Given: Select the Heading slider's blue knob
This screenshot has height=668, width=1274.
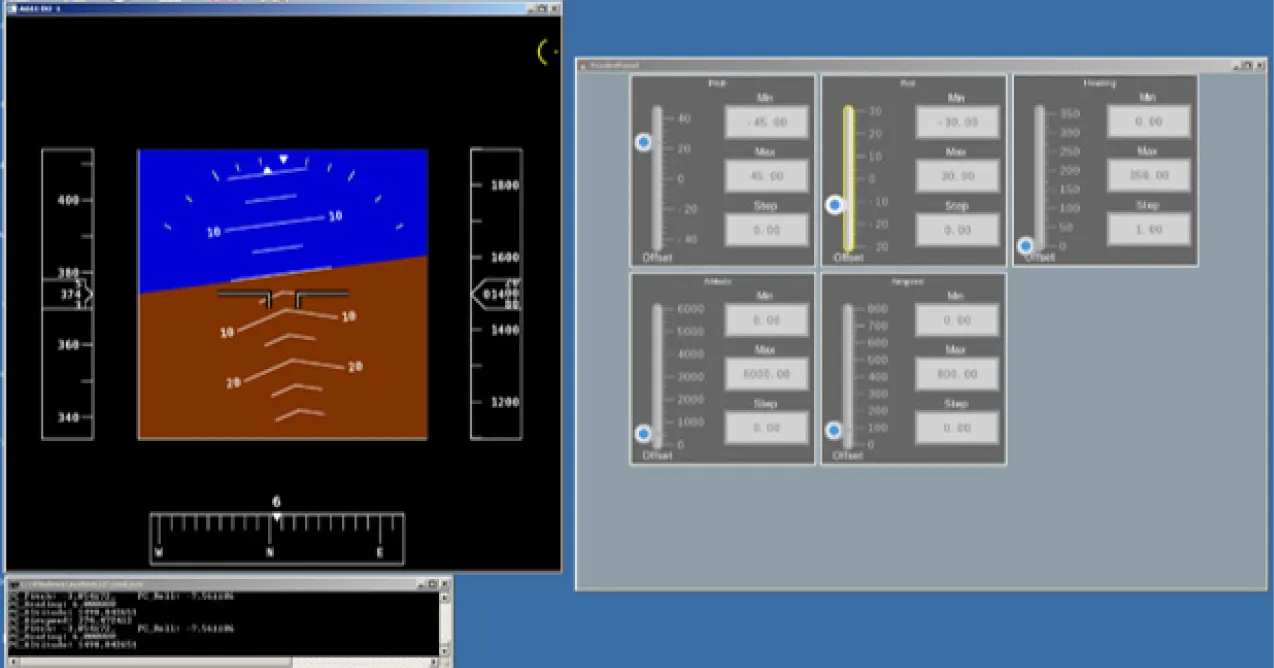Looking at the screenshot, I should pyautogui.click(x=1026, y=246).
